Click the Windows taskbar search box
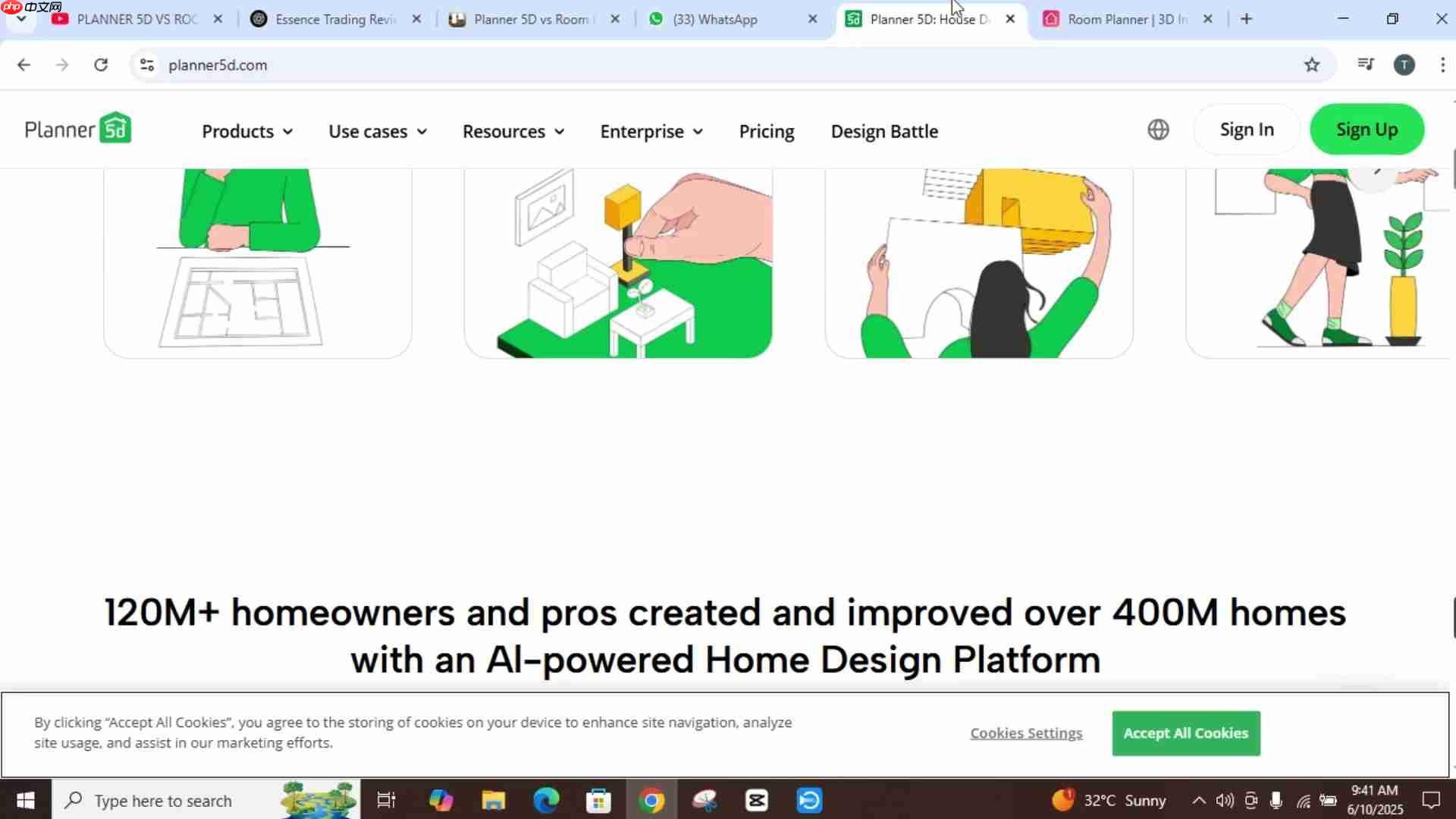1456x819 pixels. [x=206, y=800]
